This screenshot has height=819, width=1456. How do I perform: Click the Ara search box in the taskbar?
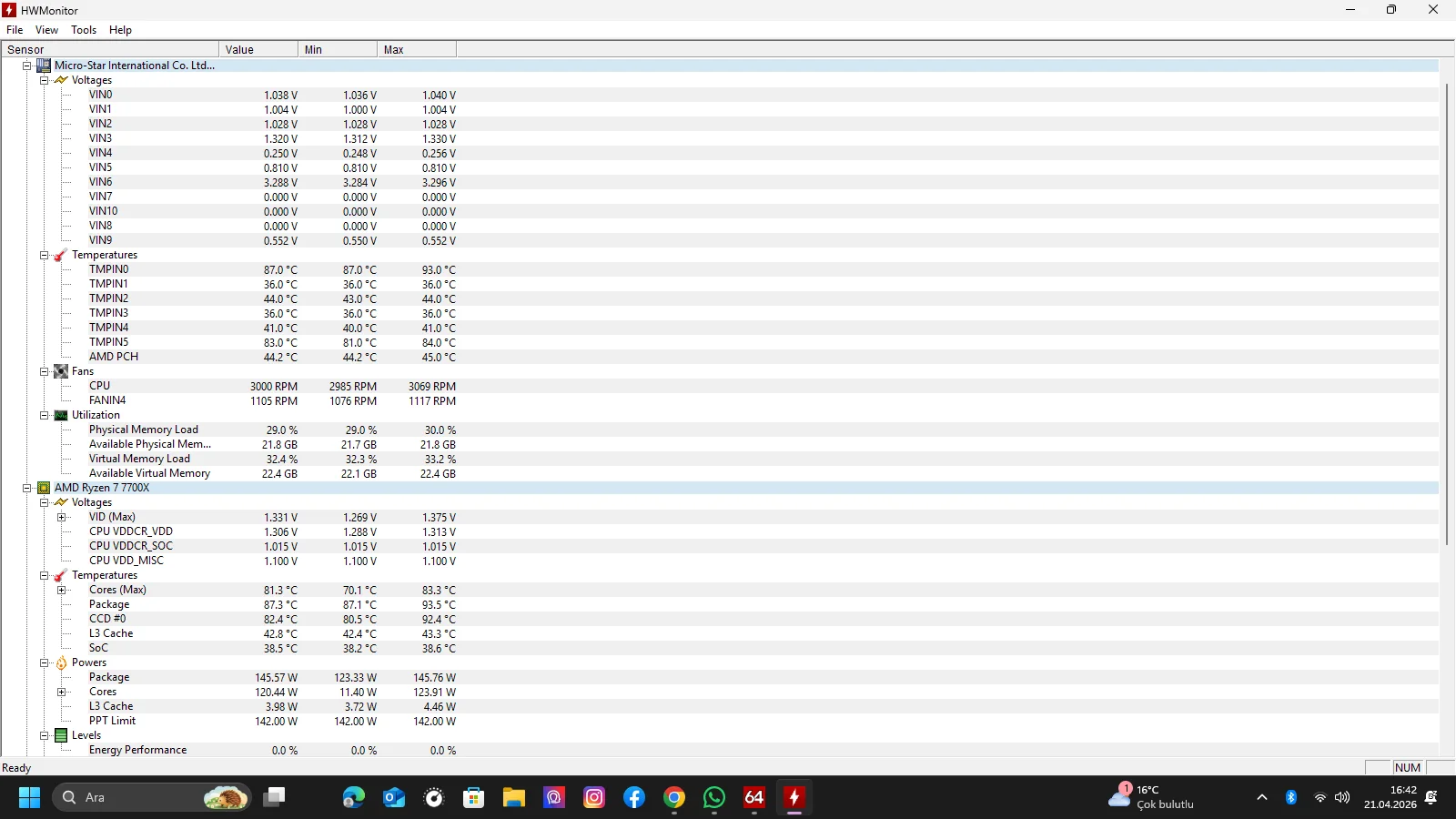pos(151,797)
